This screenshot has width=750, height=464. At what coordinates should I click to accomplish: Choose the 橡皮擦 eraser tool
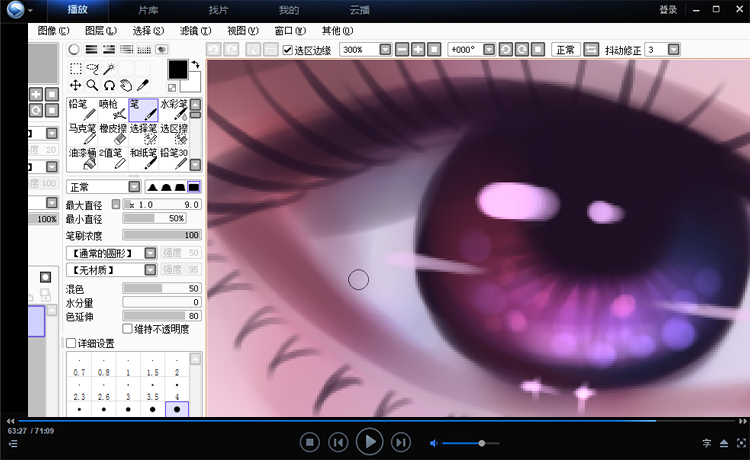tap(112, 134)
